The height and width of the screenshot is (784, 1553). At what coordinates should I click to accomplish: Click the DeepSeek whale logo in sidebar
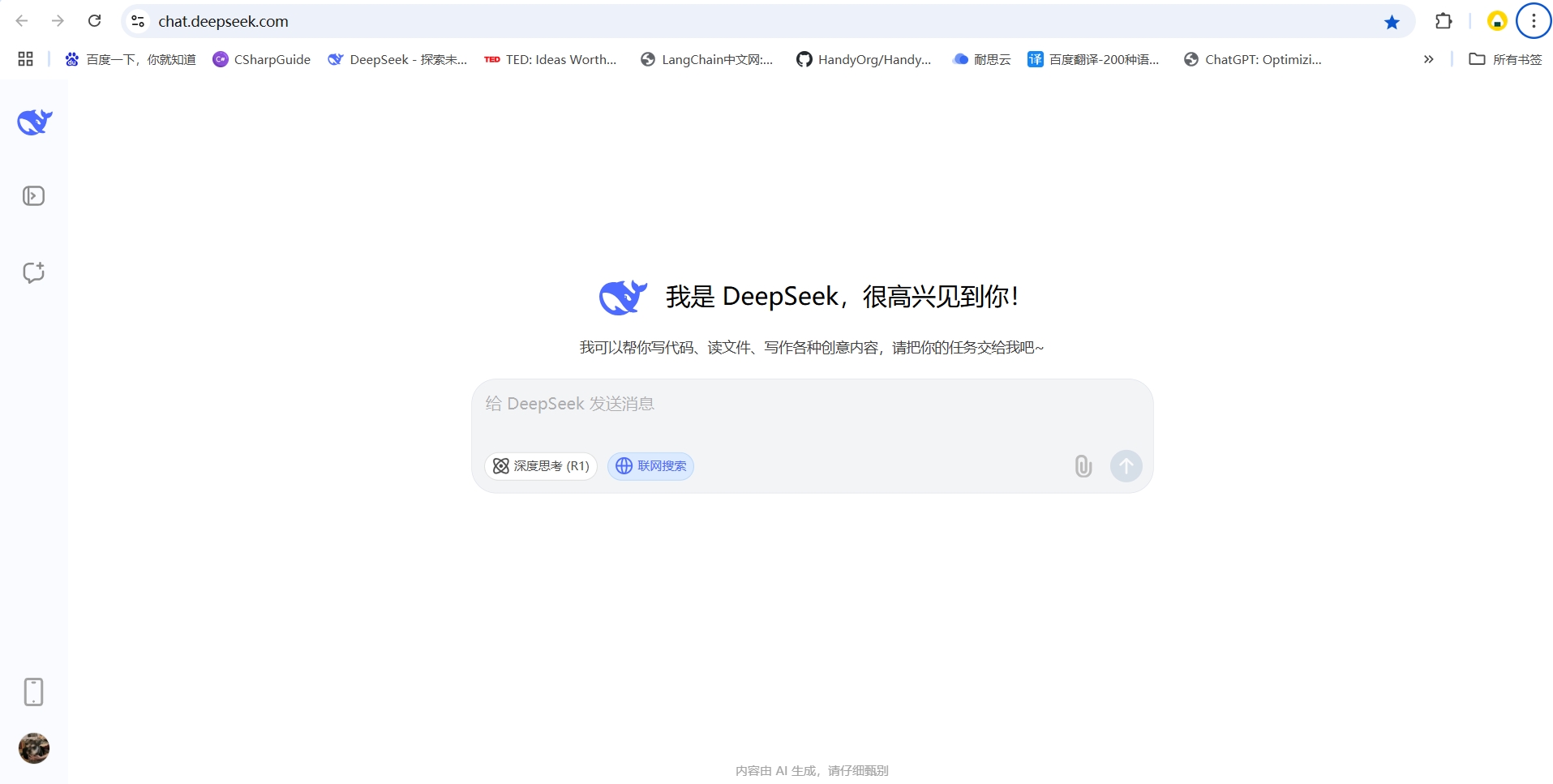click(34, 122)
